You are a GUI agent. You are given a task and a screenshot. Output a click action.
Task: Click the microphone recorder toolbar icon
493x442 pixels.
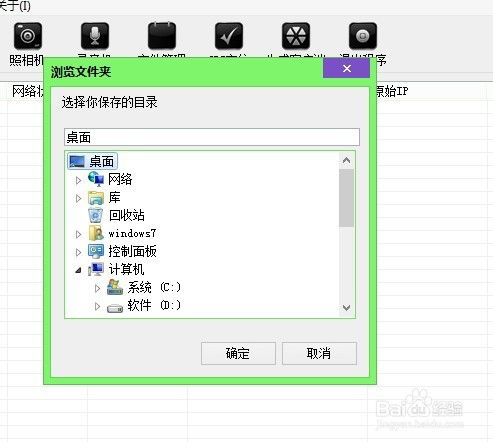pos(95,36)
